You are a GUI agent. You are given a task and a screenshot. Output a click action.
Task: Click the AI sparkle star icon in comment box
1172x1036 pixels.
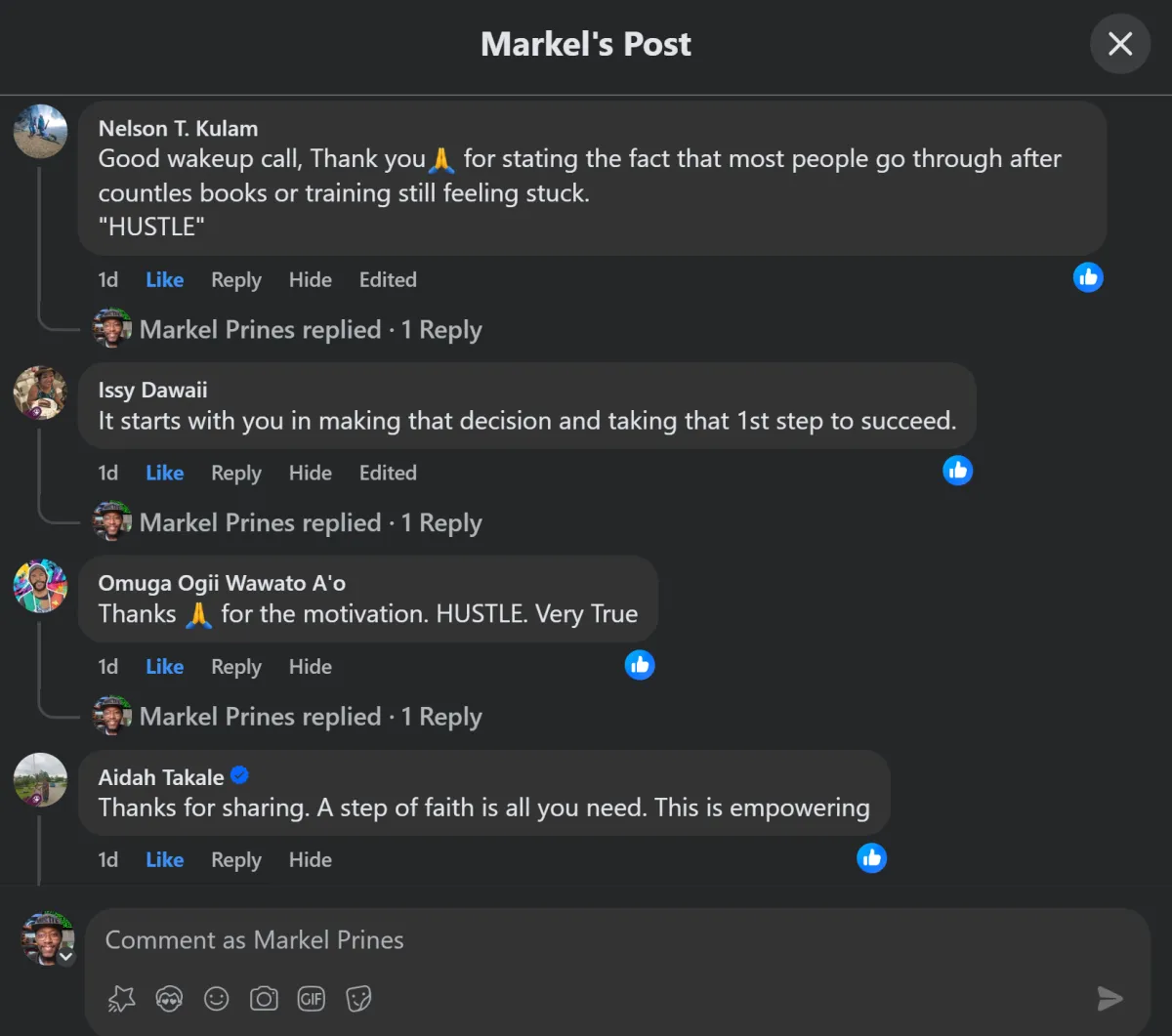click(121, 998)
